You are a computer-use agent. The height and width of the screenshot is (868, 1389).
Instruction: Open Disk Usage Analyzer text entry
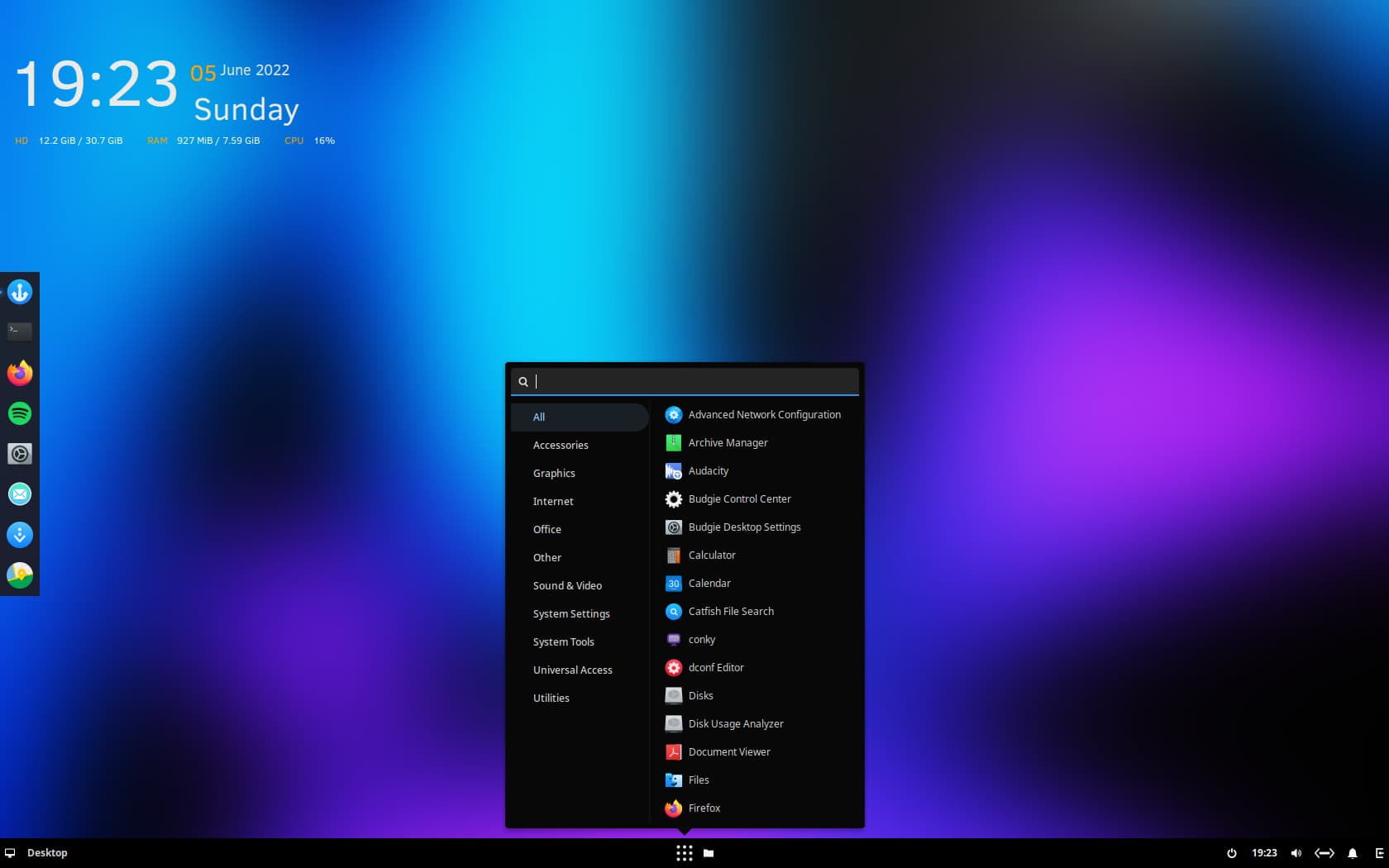coord(736,724)
